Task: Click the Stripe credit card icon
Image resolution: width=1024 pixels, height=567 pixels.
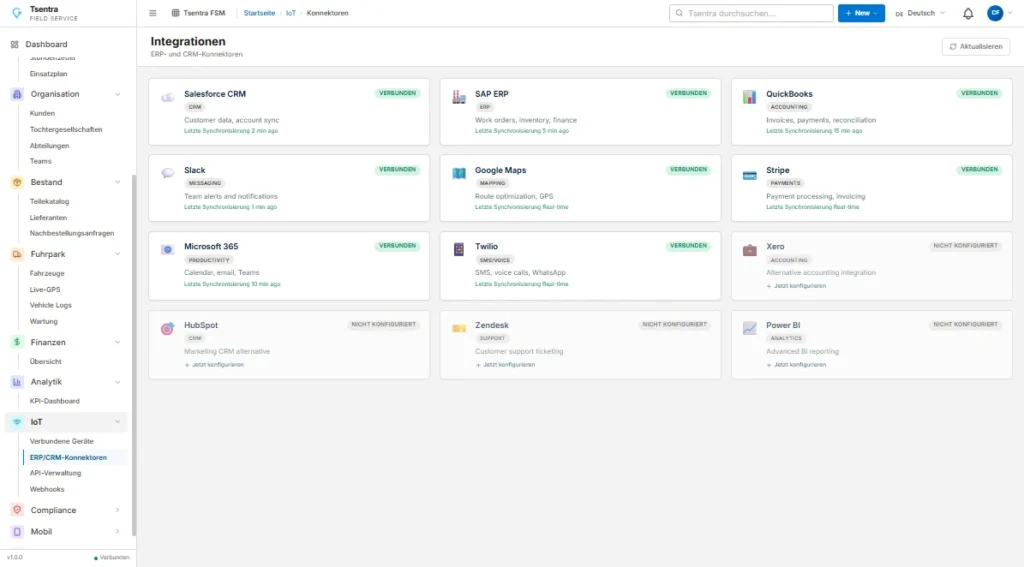Action: pos(750,175)
